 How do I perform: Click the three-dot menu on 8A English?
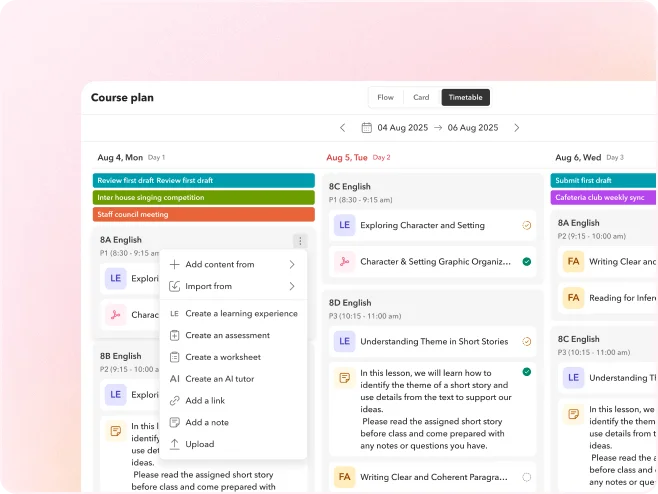click(299, 241)
